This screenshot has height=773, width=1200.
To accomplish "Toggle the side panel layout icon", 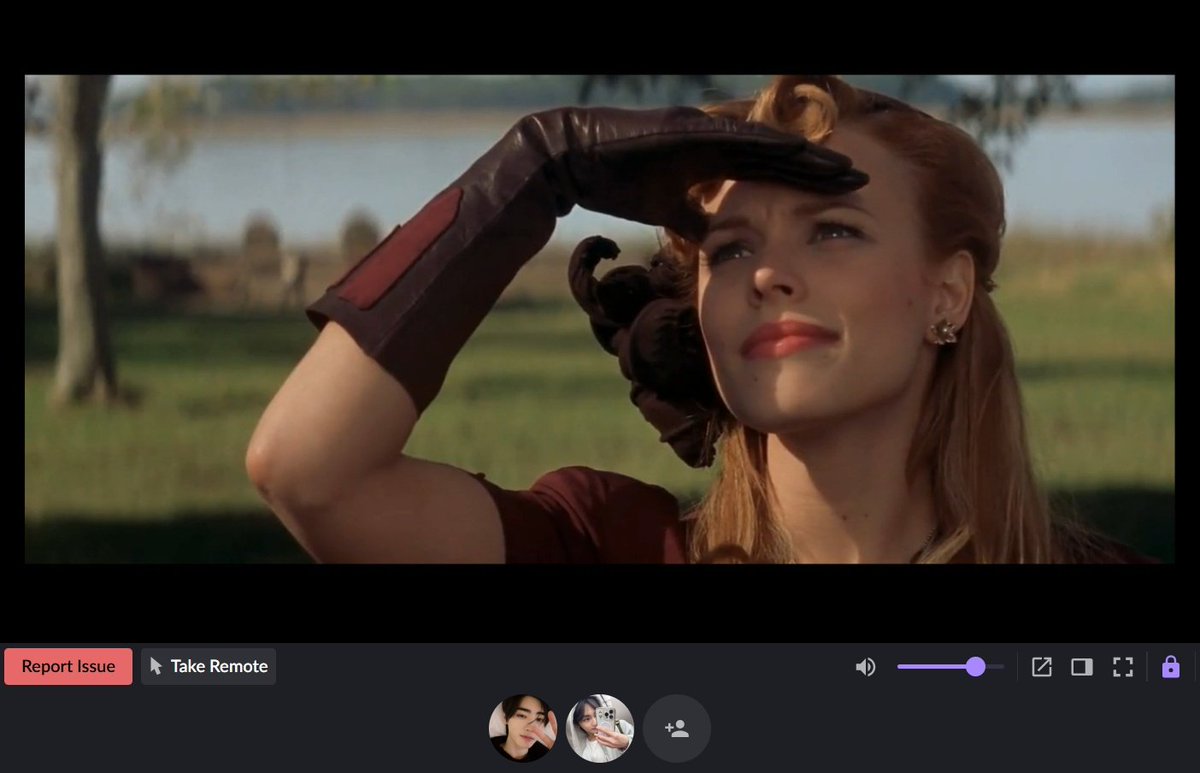I will point(1081,667).
